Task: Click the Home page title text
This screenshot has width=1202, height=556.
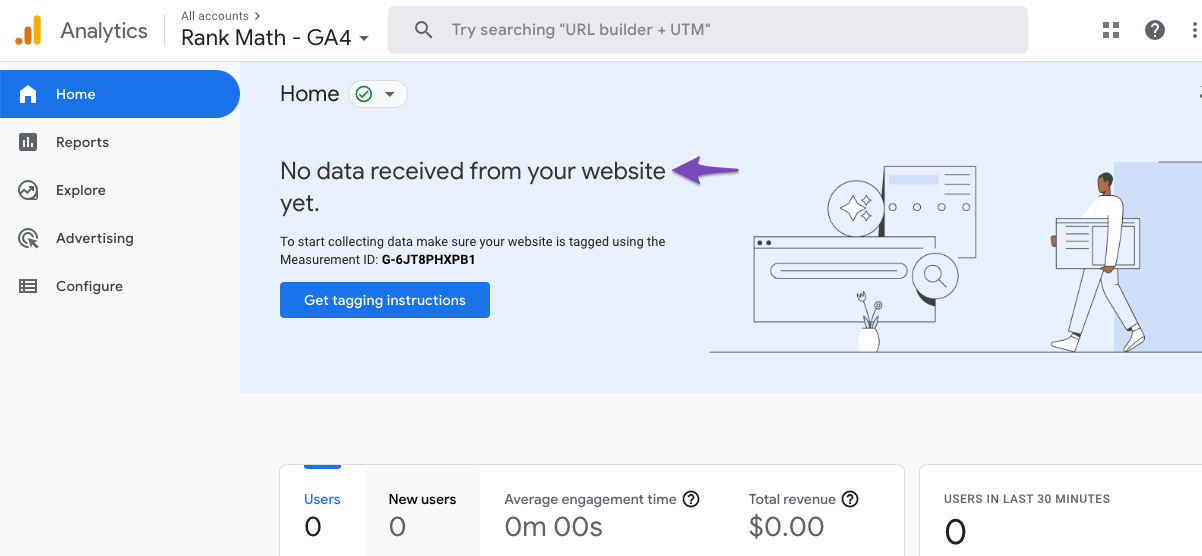Action: (309, 94)
